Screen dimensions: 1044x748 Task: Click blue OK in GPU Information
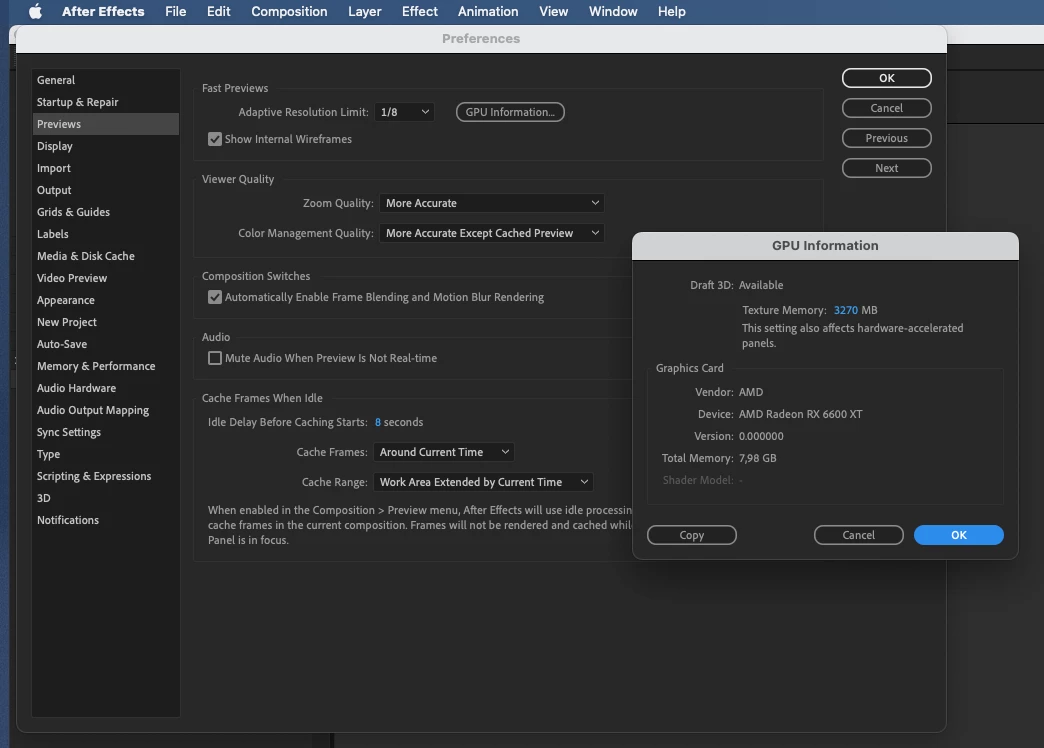[x=958, y=535]
